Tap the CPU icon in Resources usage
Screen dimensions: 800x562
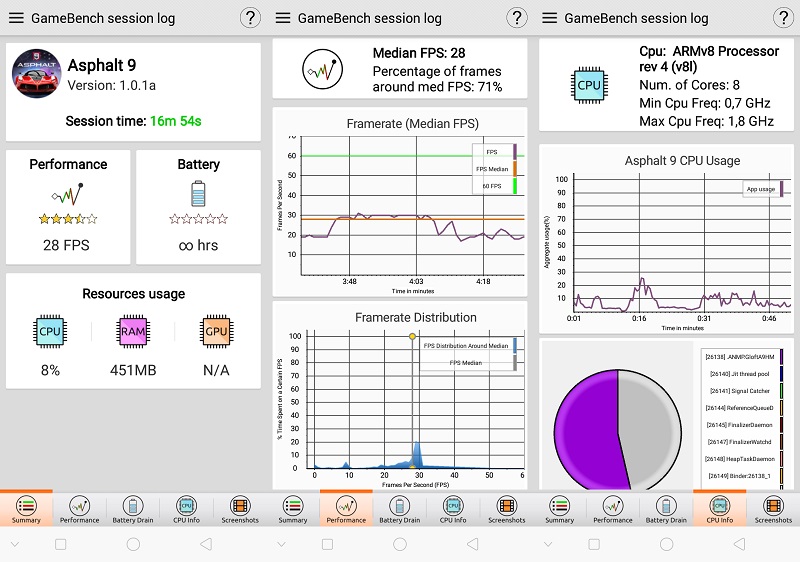click(x=49, y=331)
